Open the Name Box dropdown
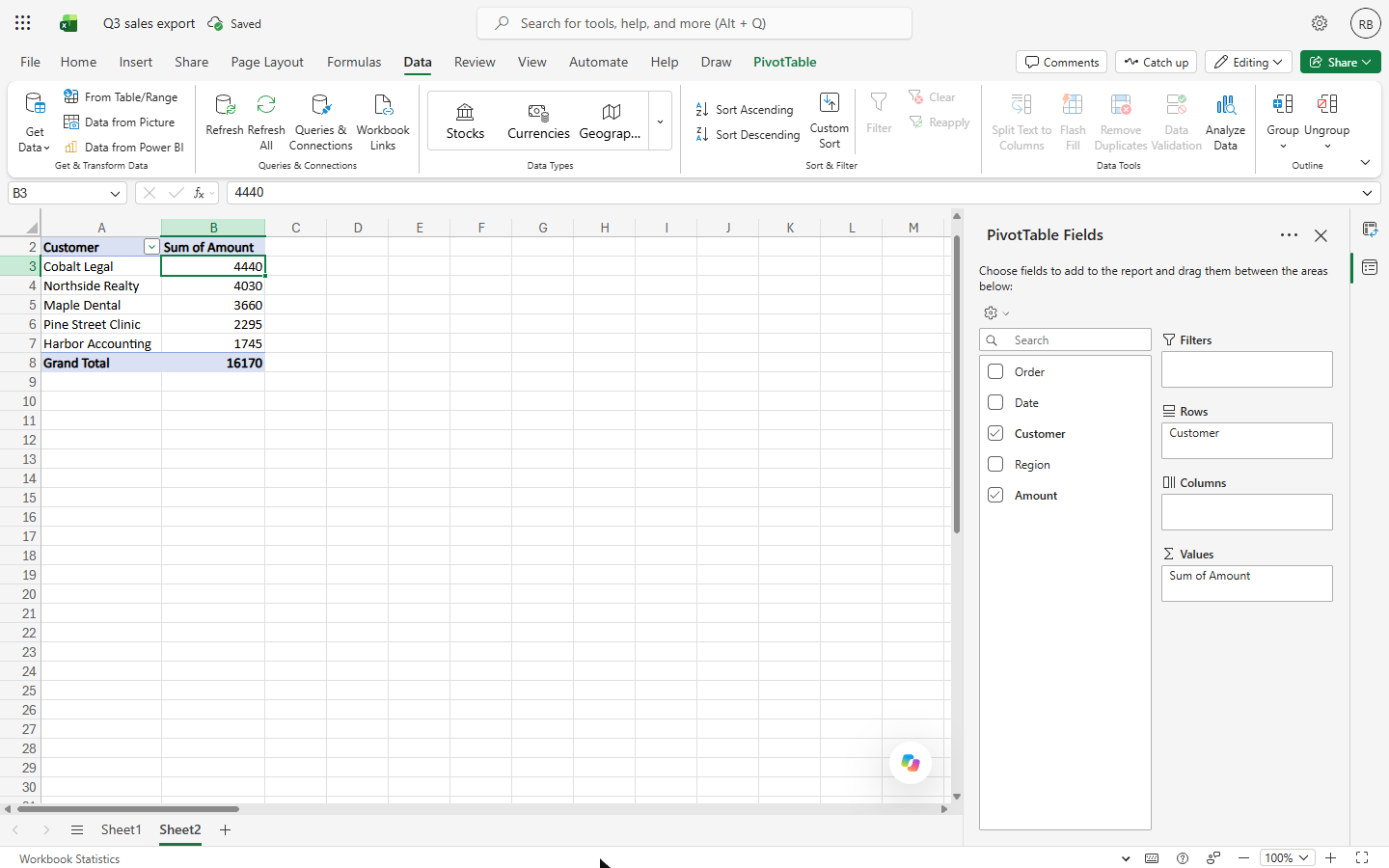Screen dimensions: 1389x868 (x=116, y=193)
